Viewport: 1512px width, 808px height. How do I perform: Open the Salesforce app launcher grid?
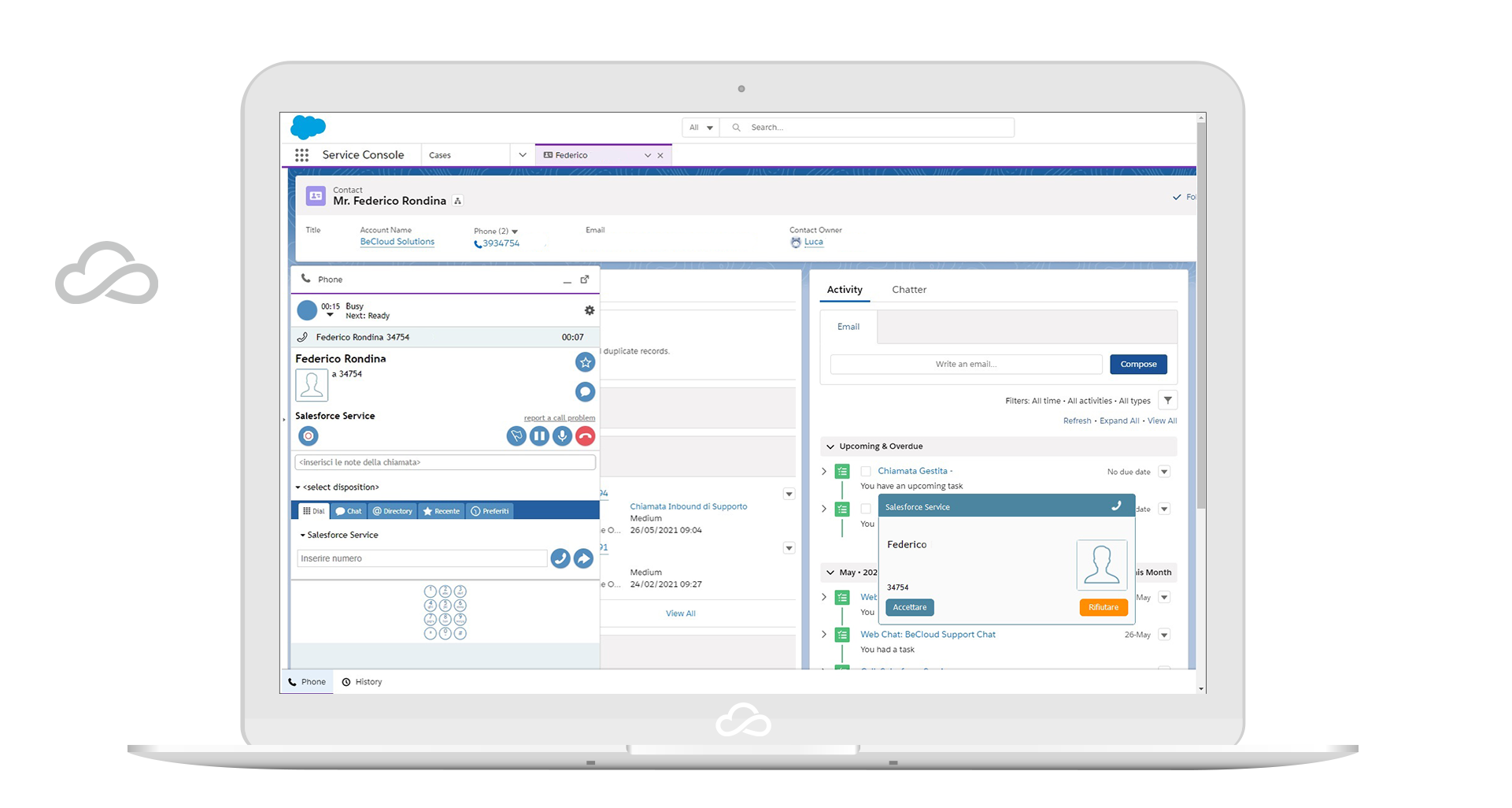(301, 155)
